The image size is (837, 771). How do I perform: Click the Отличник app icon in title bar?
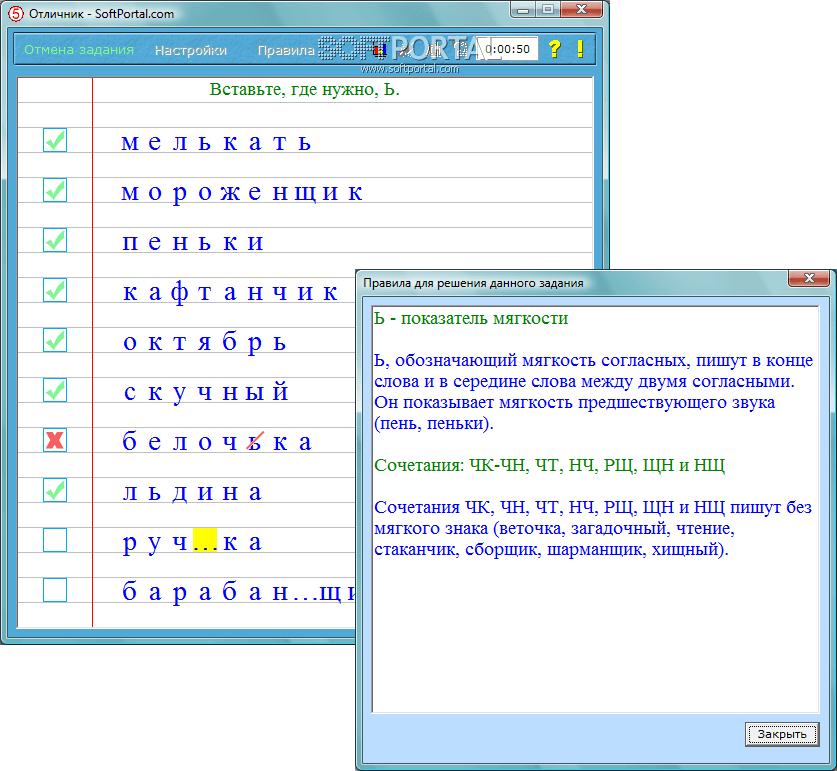pos(16,13)
